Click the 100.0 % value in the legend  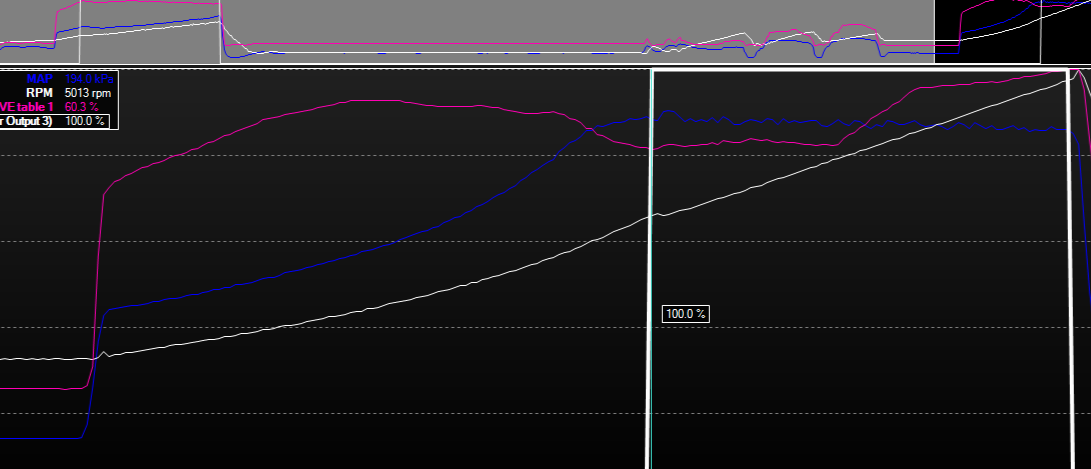(x=85, y=121)
